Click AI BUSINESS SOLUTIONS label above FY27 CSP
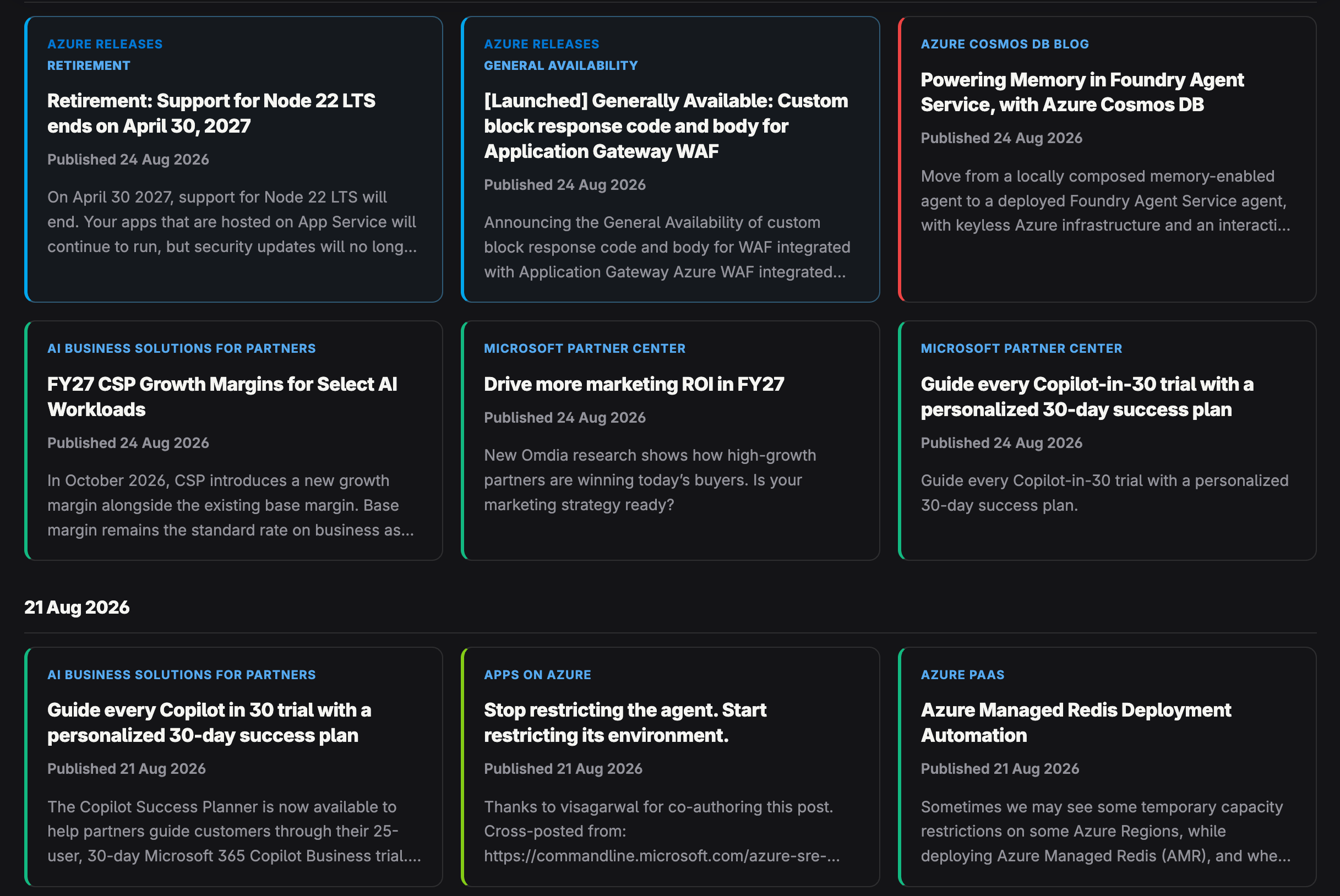This screenshot has width=1340, height=896. pos(181,348)
